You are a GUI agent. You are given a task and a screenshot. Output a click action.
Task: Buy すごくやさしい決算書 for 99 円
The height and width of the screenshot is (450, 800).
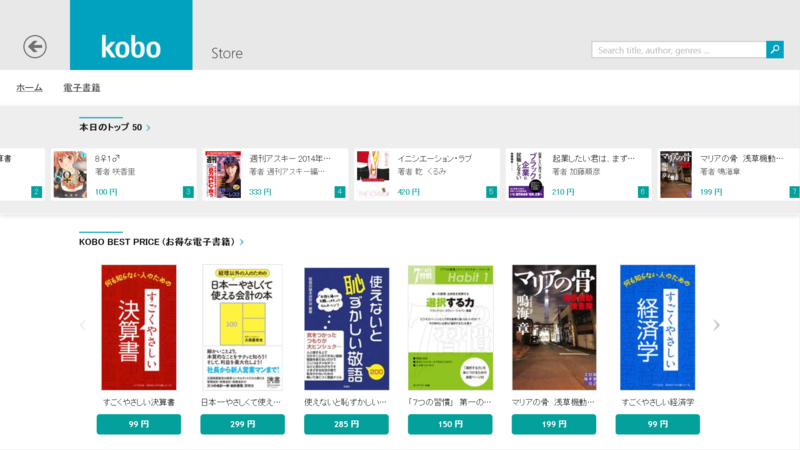coord(139,424)
